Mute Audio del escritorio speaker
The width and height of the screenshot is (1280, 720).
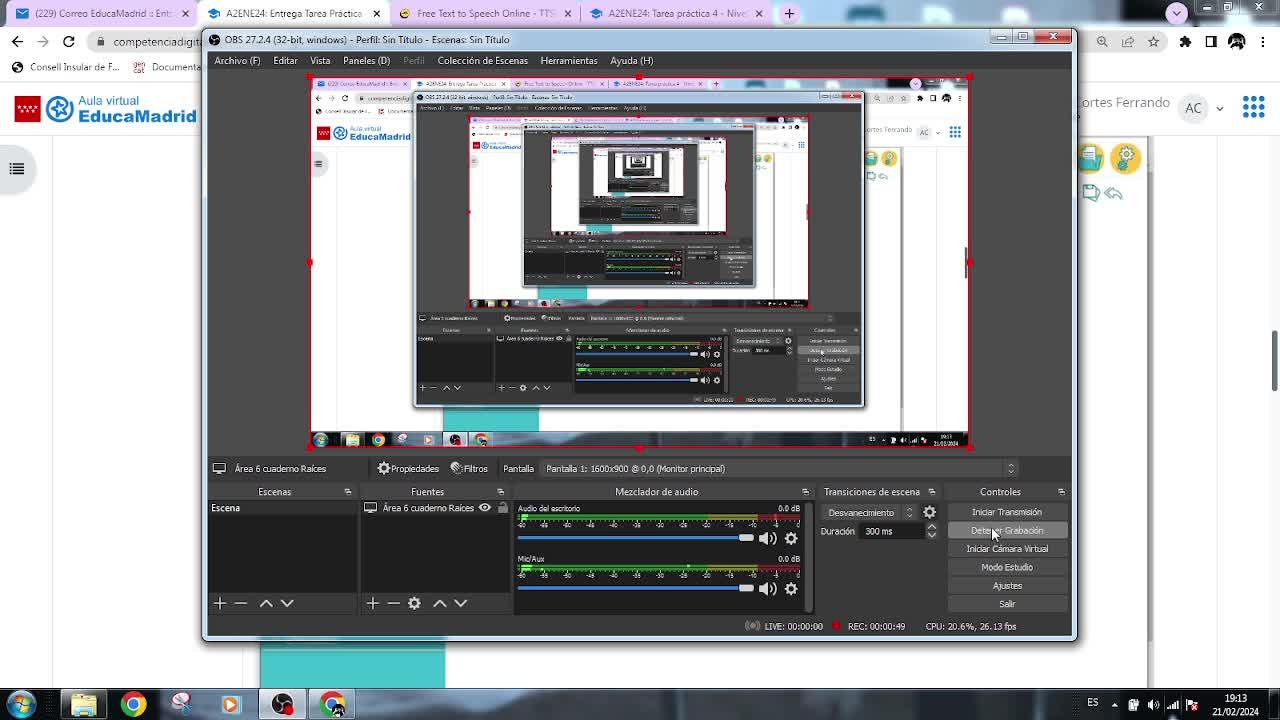coord(767,538)
